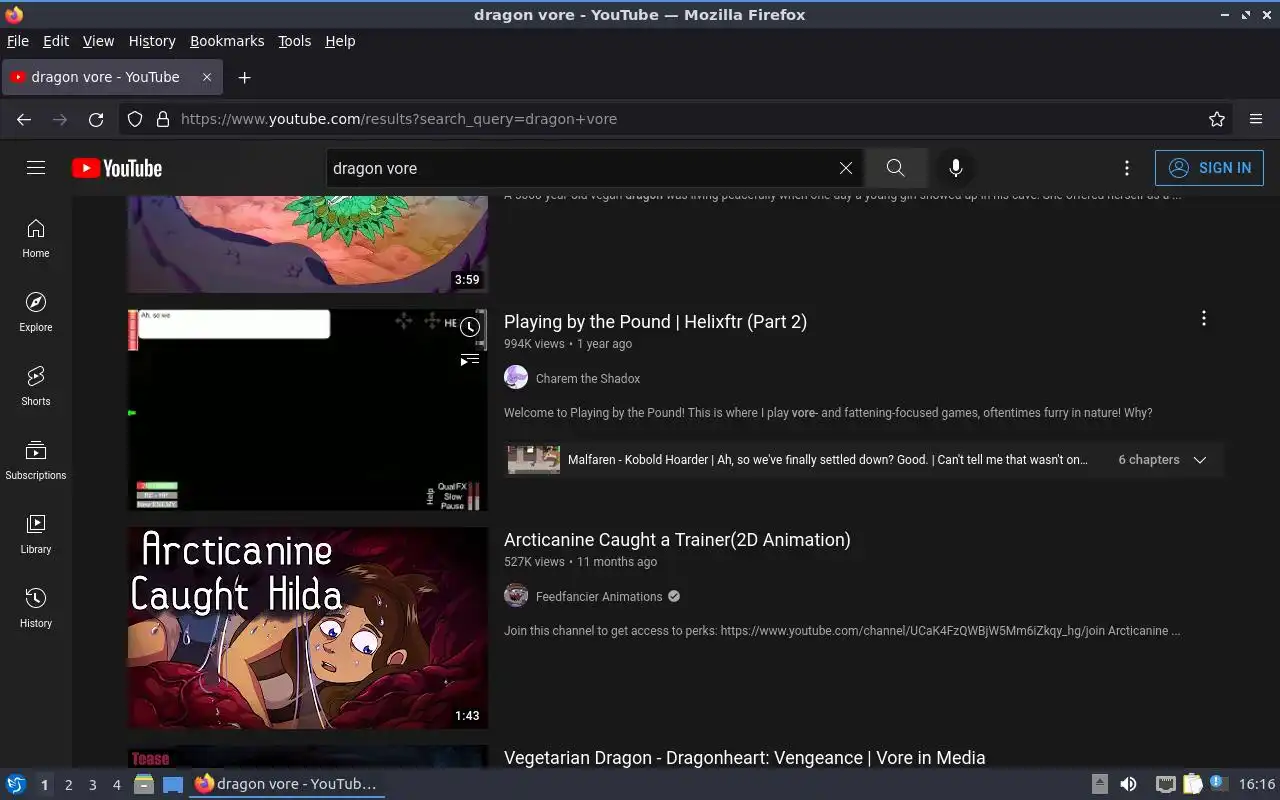1280x800 pixels.
Task: Open the Playing by the Pound video thumbnail
Action: 308,409
